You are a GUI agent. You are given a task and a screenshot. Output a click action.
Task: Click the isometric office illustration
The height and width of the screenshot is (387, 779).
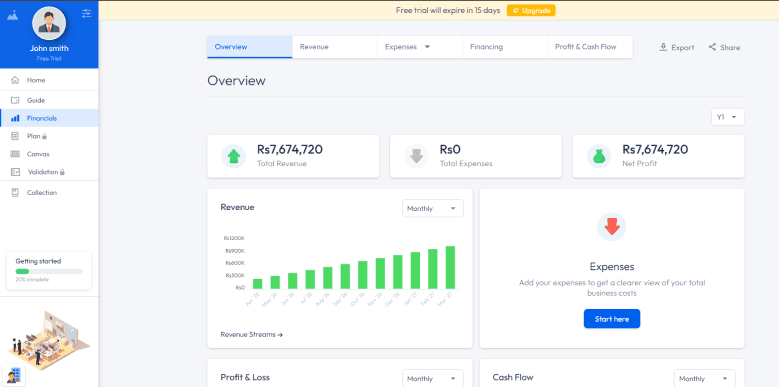click(49, 340)
